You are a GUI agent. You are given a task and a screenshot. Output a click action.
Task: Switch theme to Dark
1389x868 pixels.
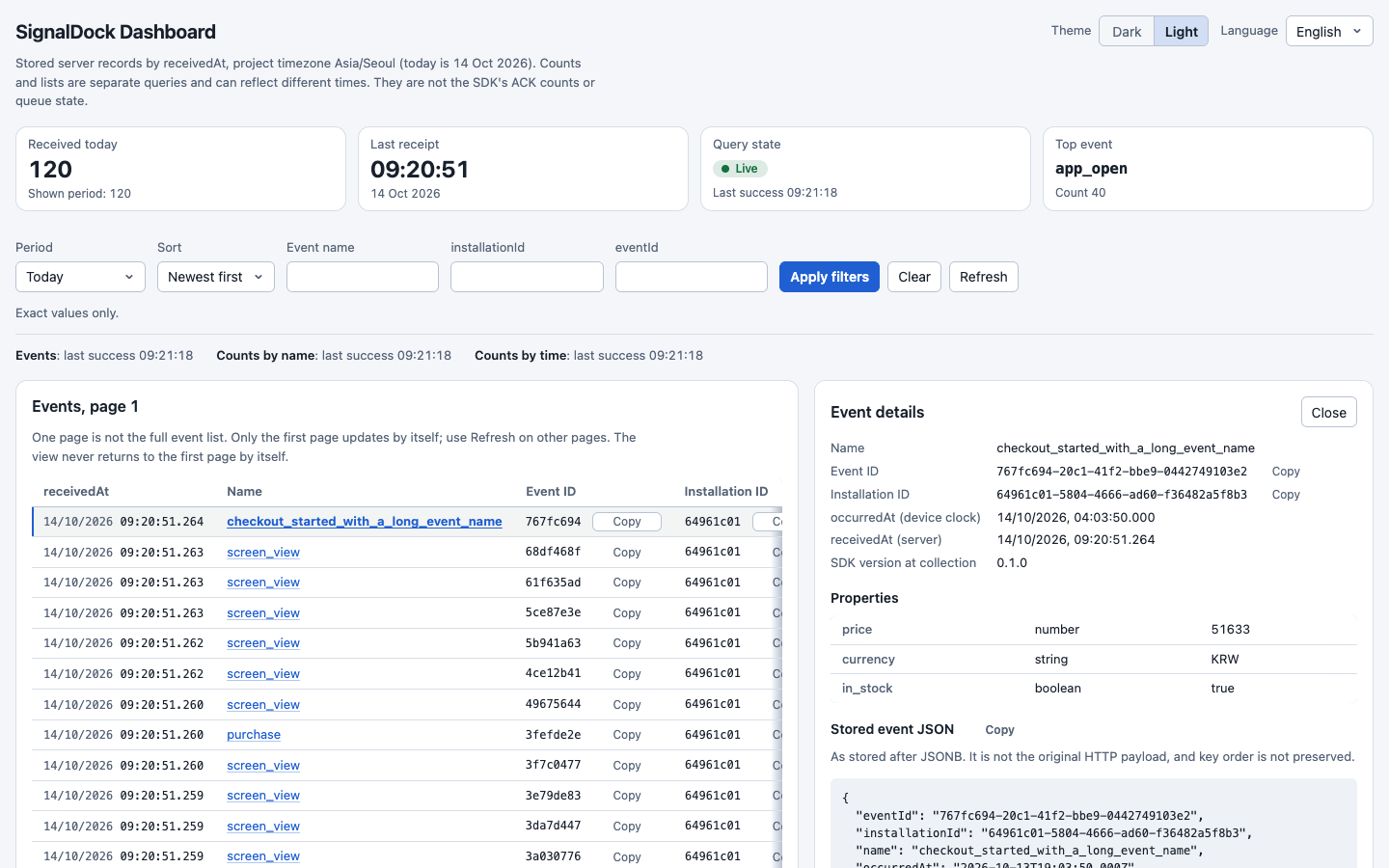(x=1126, y=31)
